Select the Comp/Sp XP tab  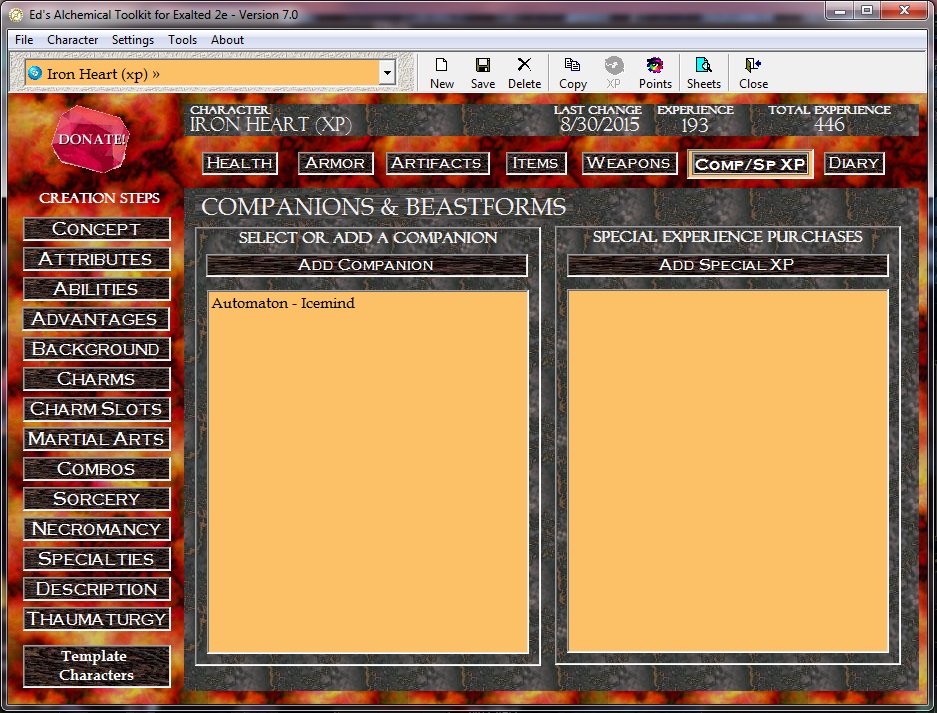click(751, 164)
